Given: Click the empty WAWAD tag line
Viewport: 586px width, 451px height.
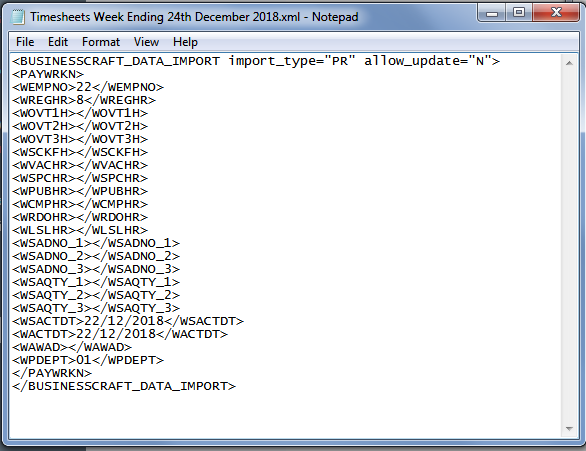Looking at the screenshot, I should point(72,347).
